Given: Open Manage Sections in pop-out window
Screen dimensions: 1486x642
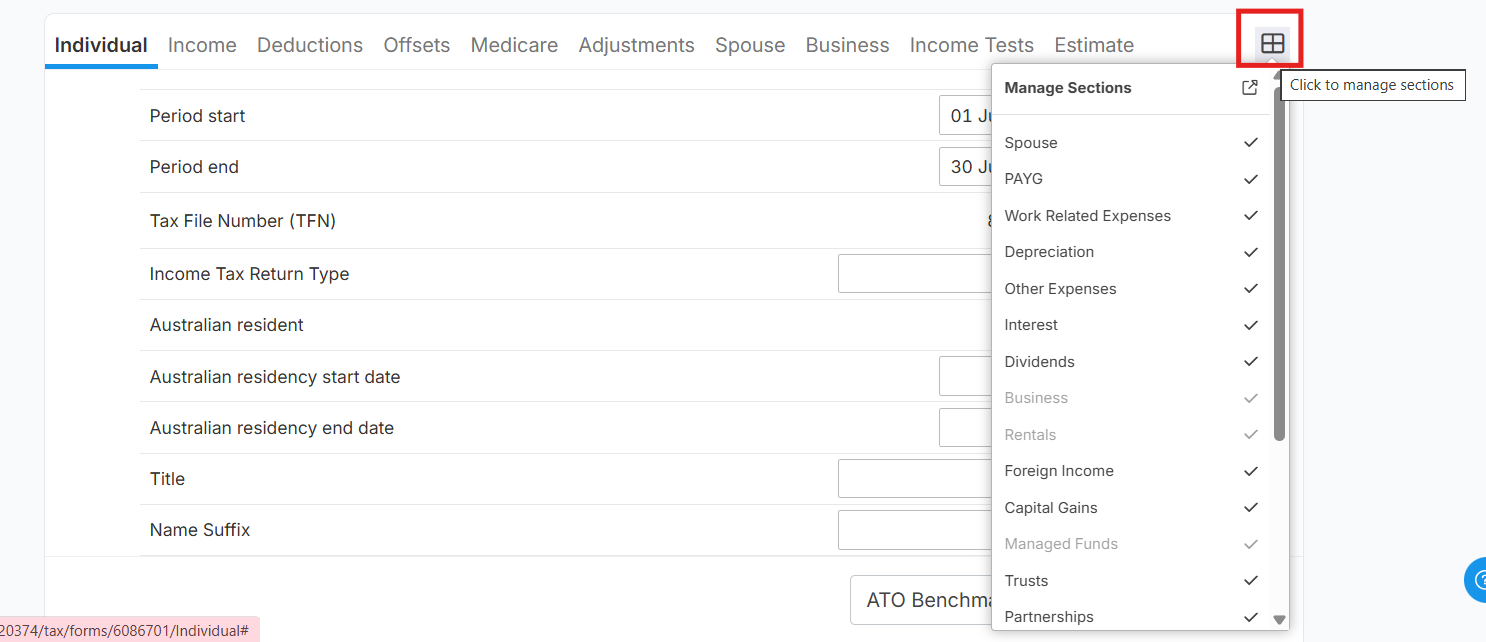Looking at the screenshot, I should click(x=1250, y=88).
